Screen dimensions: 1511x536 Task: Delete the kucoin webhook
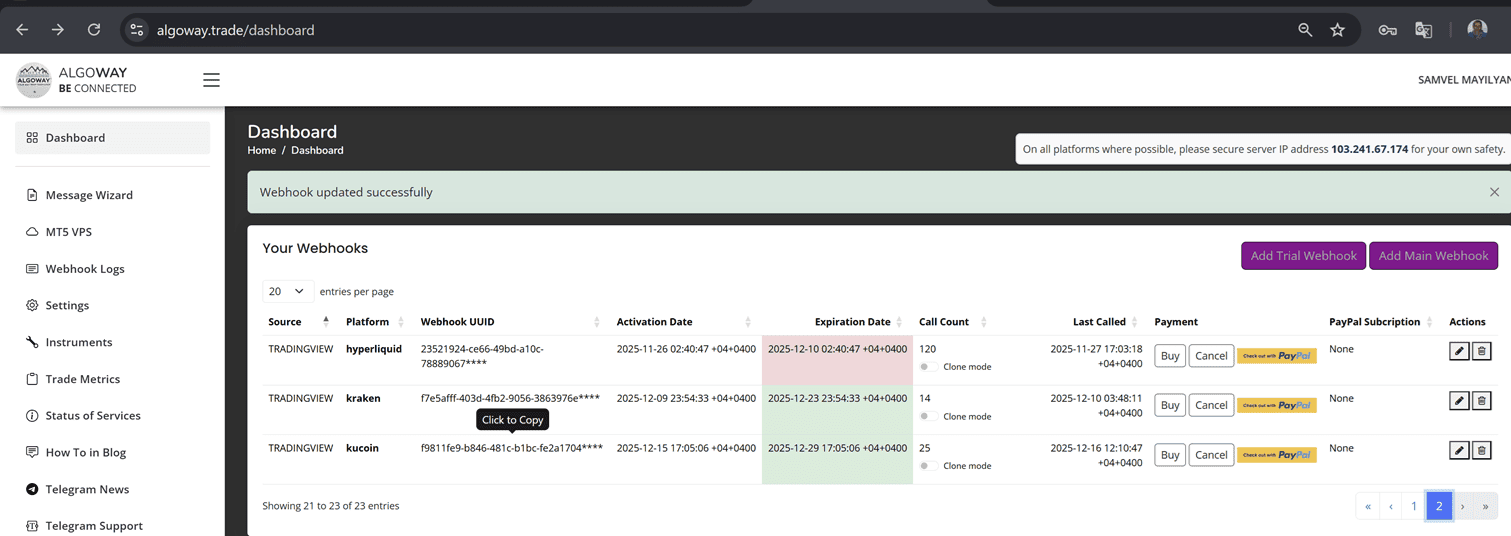point(1482,450)
